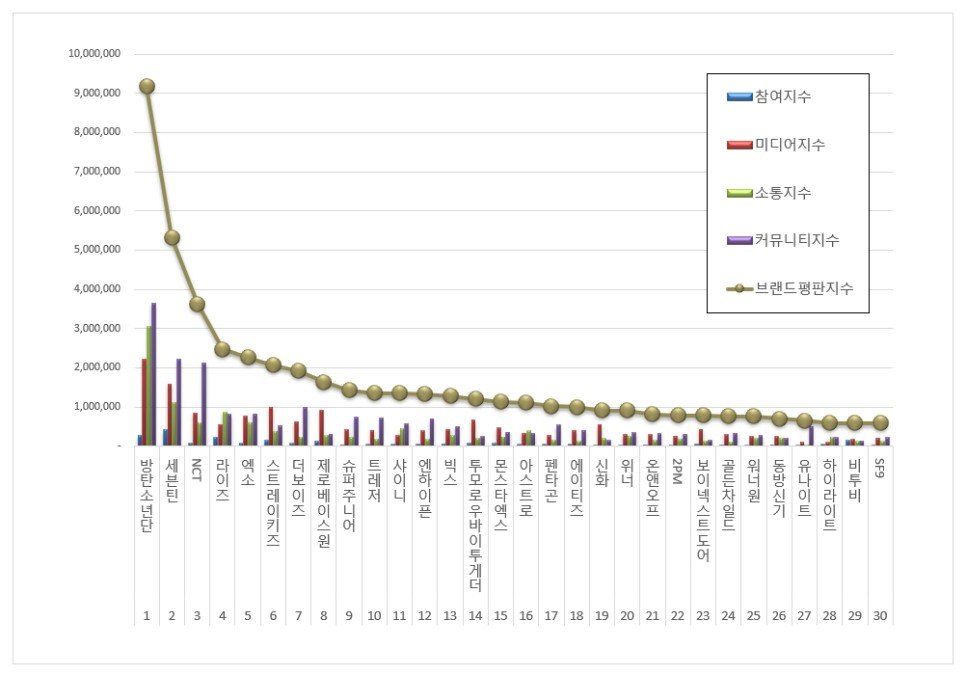Screen dimensions: 966x675
Task: Click the NCT purple community bar
Action: (204, 404)
